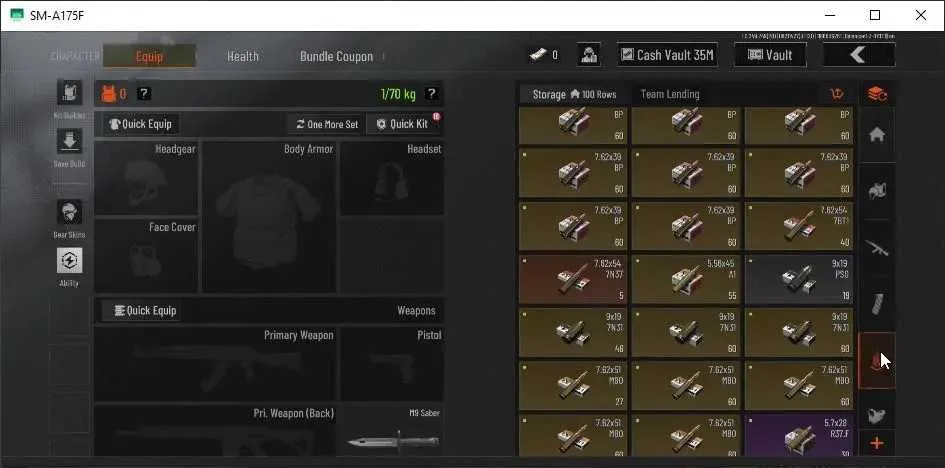Open help icon beside 1/70 kg
This screenshot has width=945, height=468.
point(431,93)
